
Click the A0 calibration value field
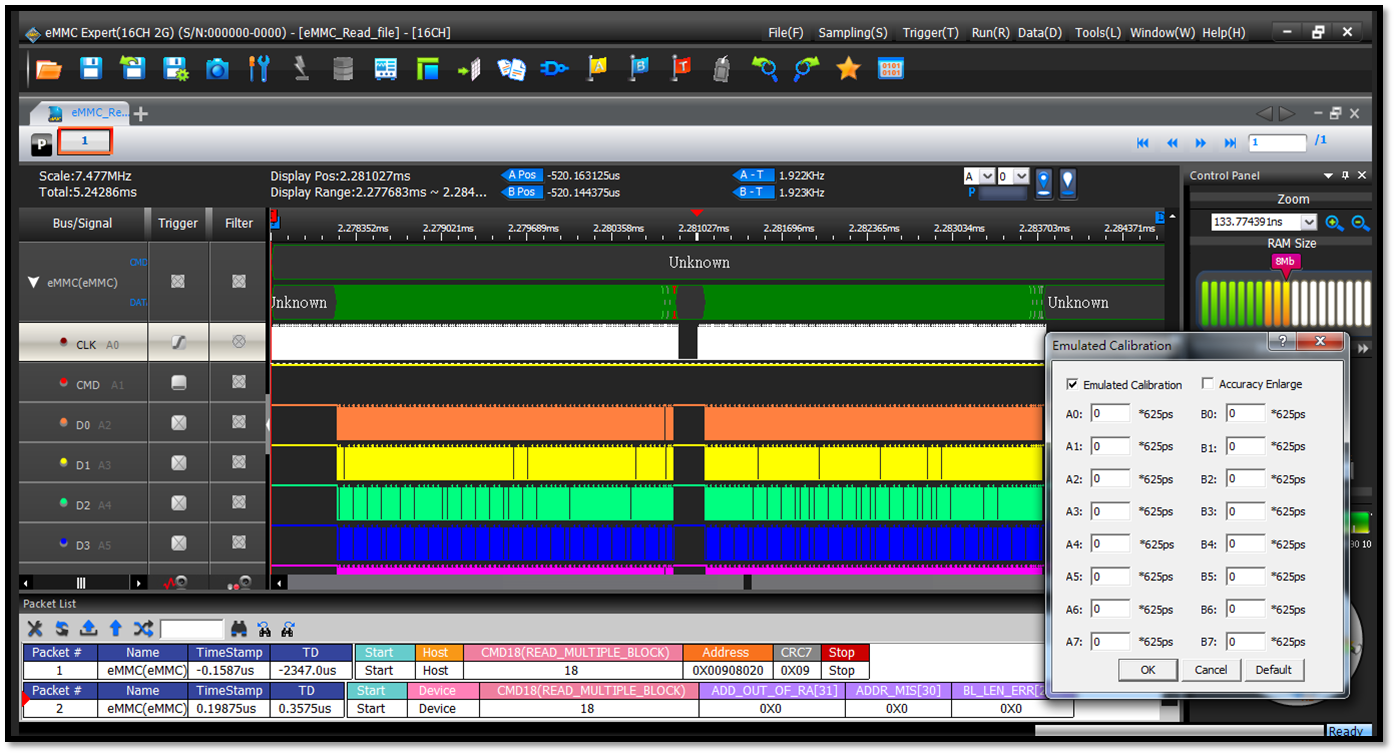tap(1109, 414)
